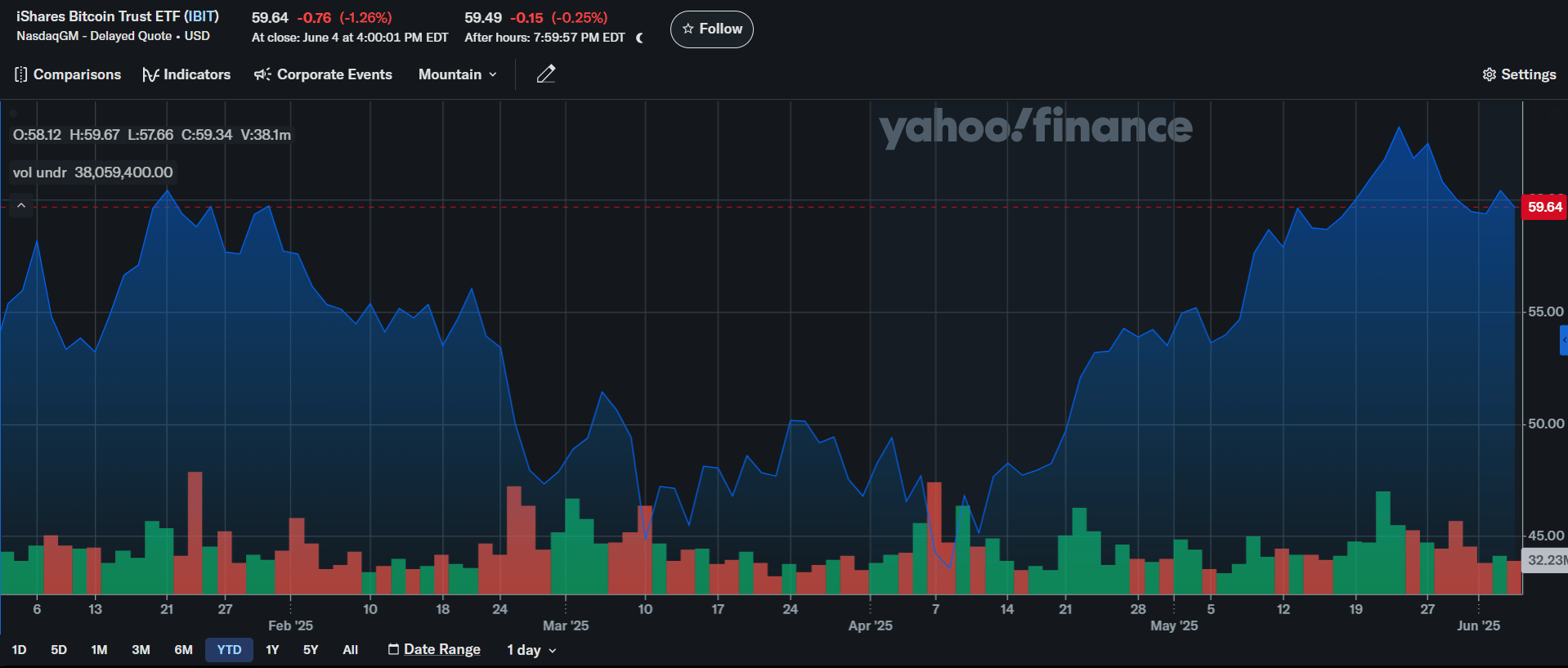Click the vol undr 38,059,400.00 indicator label
This screenshot has width=1568, height=668.
click(92, 173)
